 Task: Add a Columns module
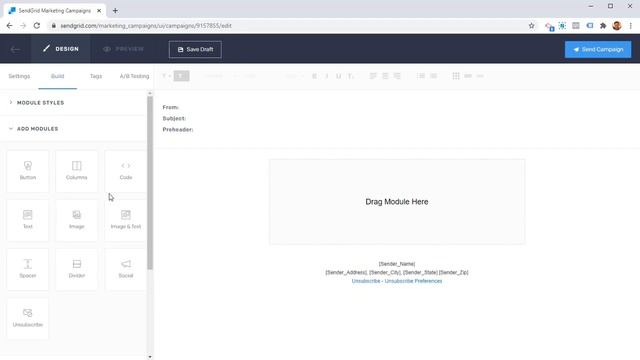pos(77,171)
